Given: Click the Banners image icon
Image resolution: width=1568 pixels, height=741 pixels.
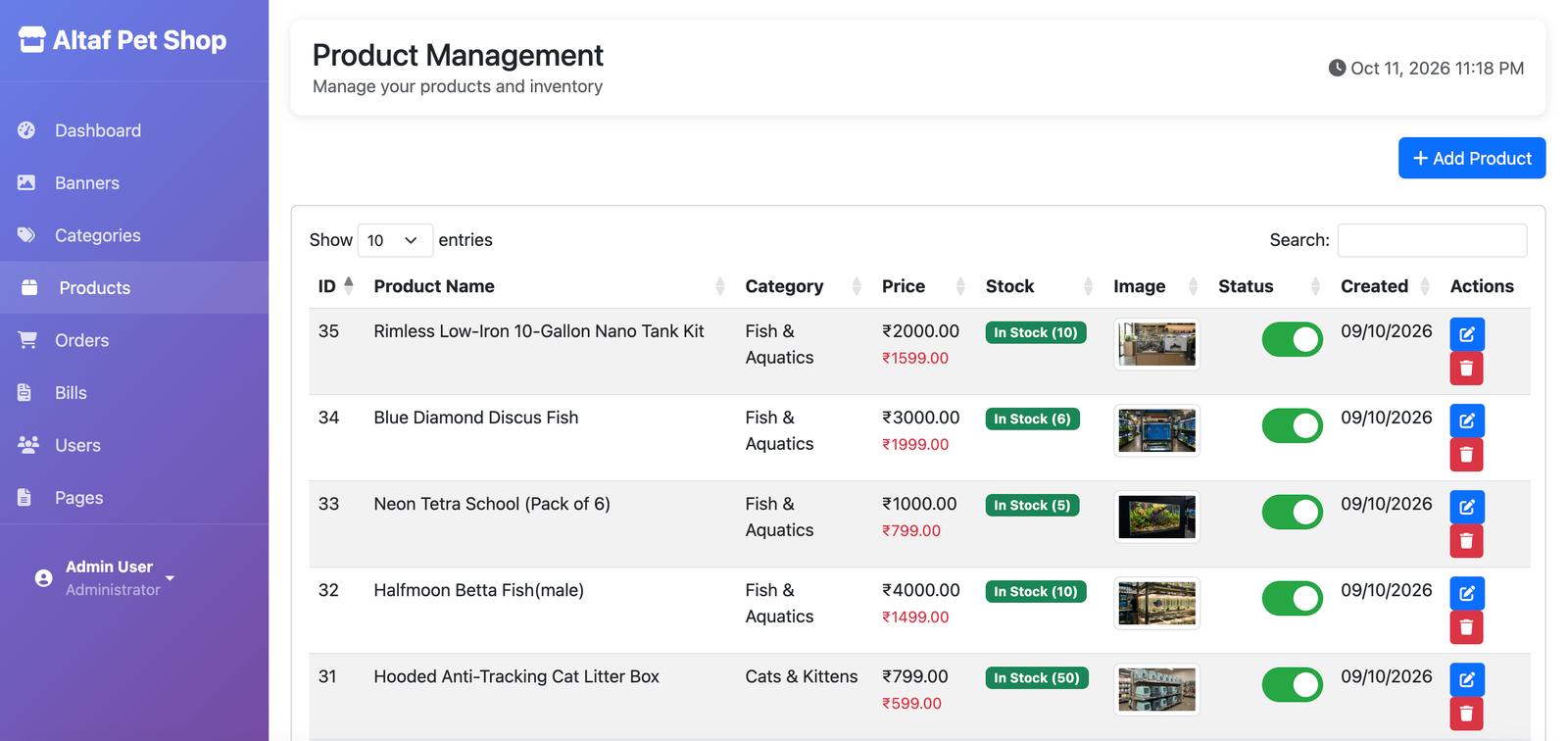Looking at the screenshot, I should point(26,182).
